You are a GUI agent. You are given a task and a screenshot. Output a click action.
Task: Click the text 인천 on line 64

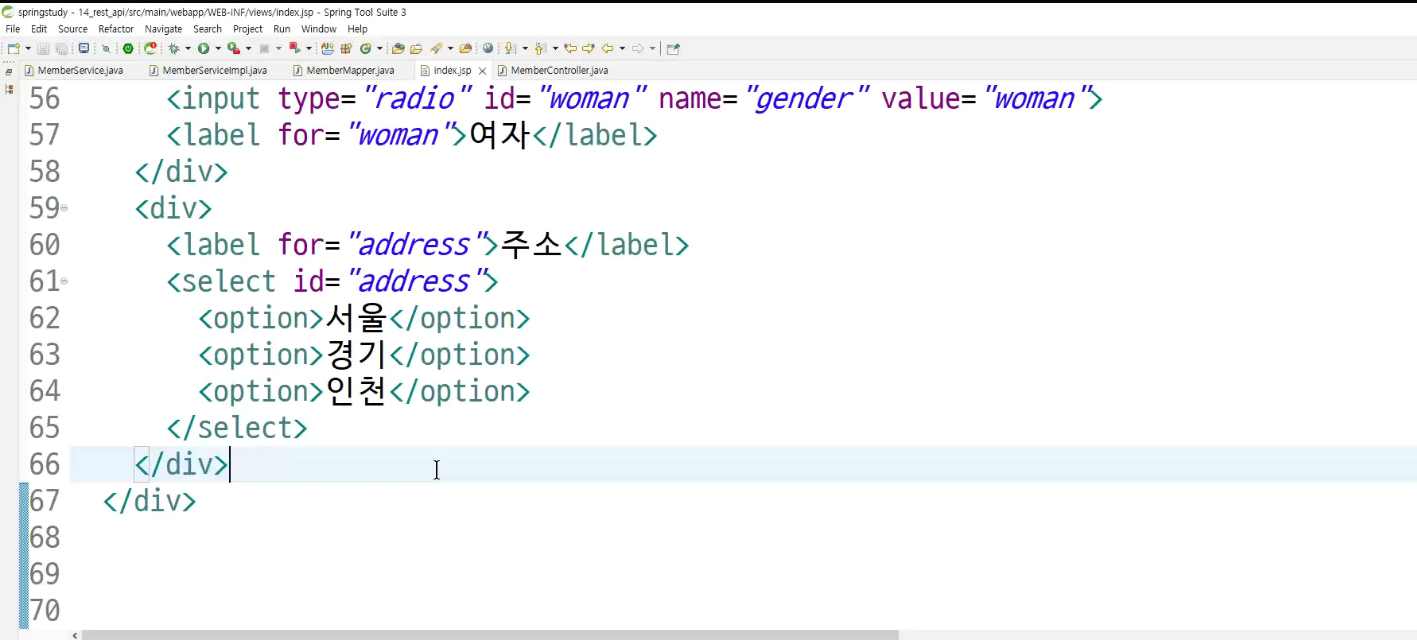coord(357,391)
